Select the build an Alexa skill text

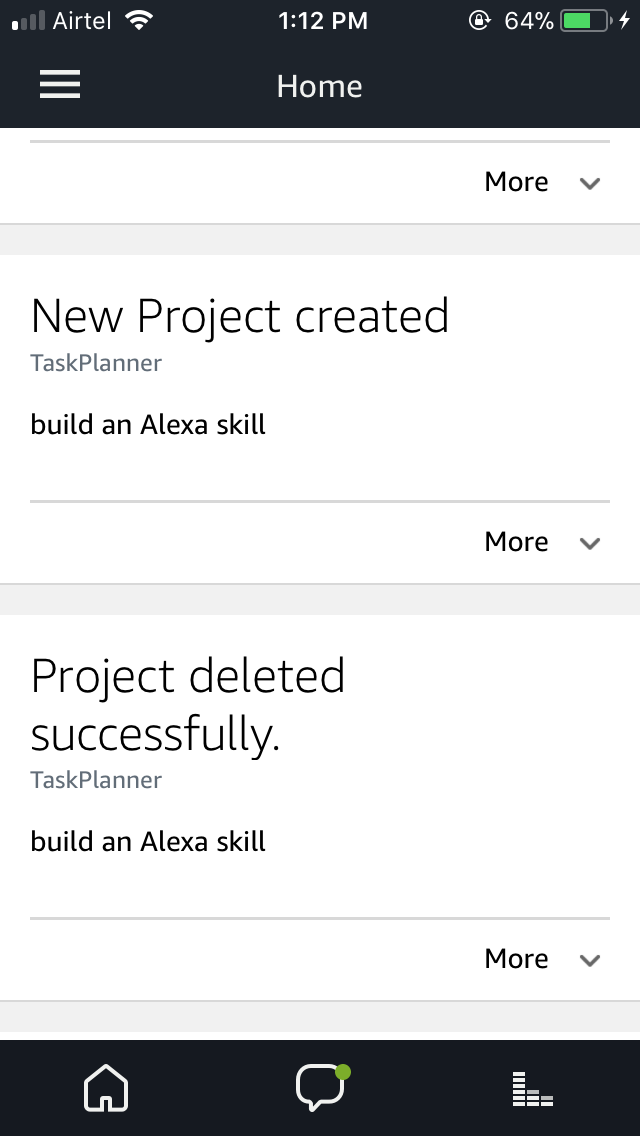point(148,424)
